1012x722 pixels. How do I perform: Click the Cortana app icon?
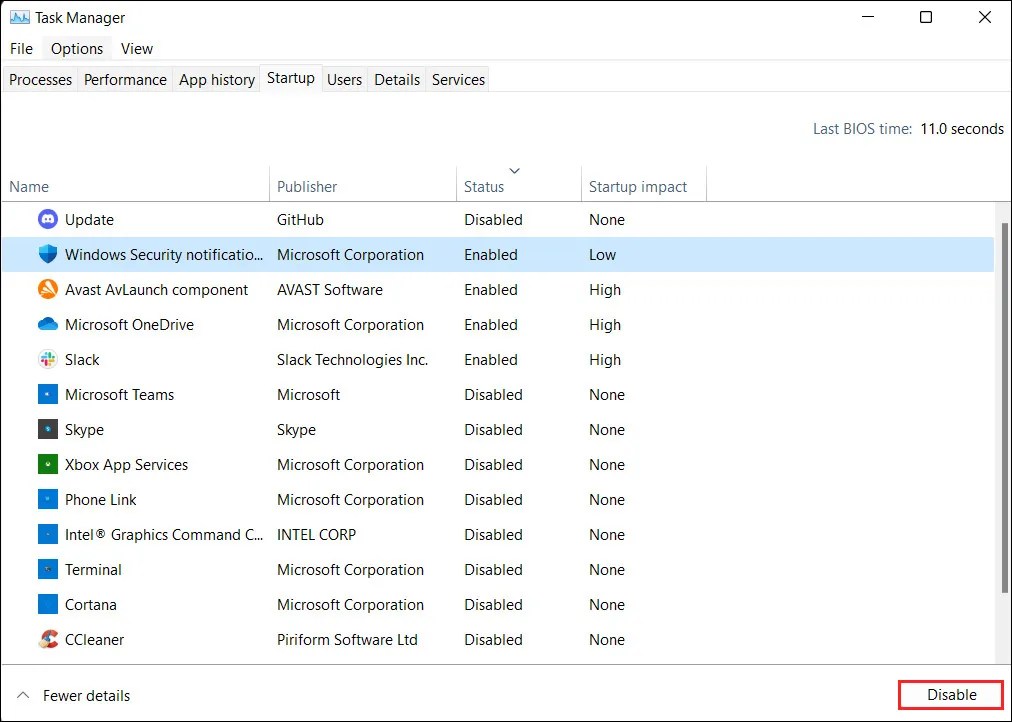47,604
